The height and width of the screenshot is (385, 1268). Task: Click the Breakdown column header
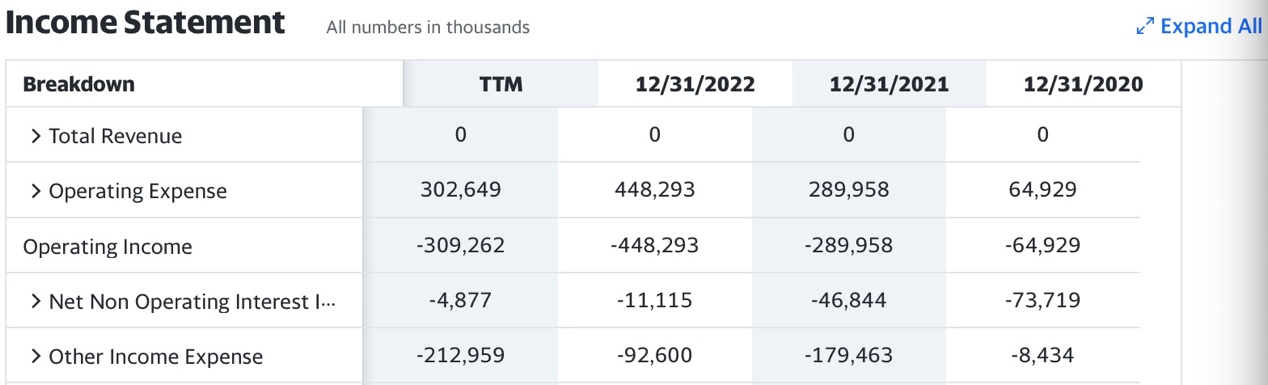(79, 84)
